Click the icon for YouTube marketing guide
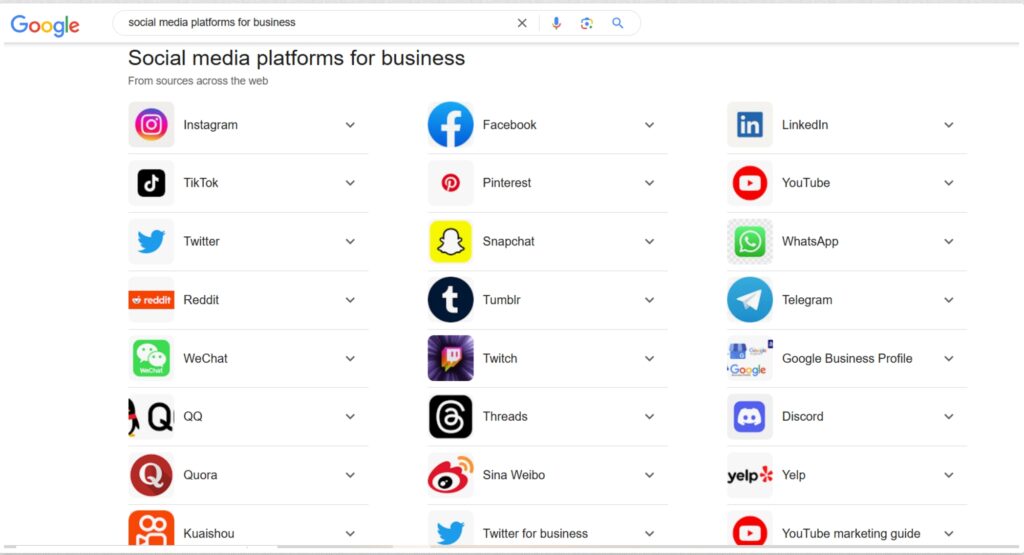The width and height of the screenshot is (1024, 555). point(750,529)
